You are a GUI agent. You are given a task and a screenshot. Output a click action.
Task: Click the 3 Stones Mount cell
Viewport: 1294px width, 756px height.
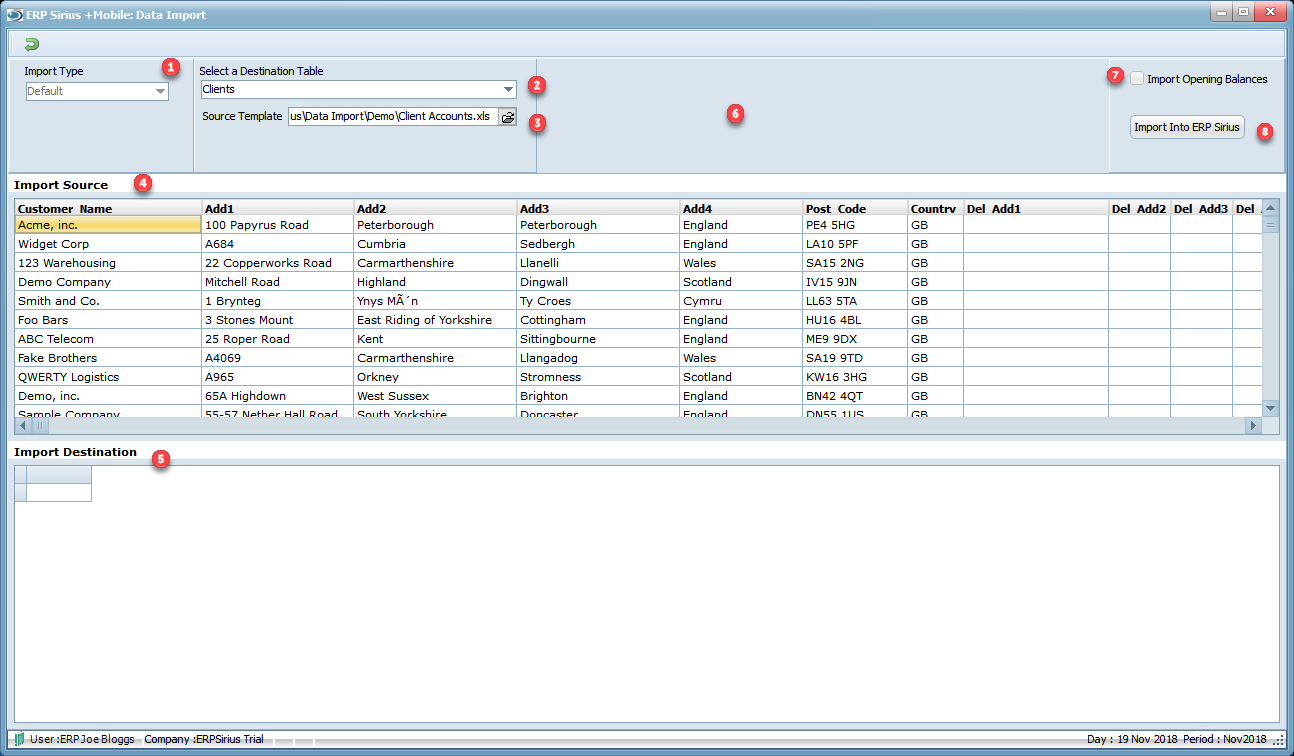(278, 320)
